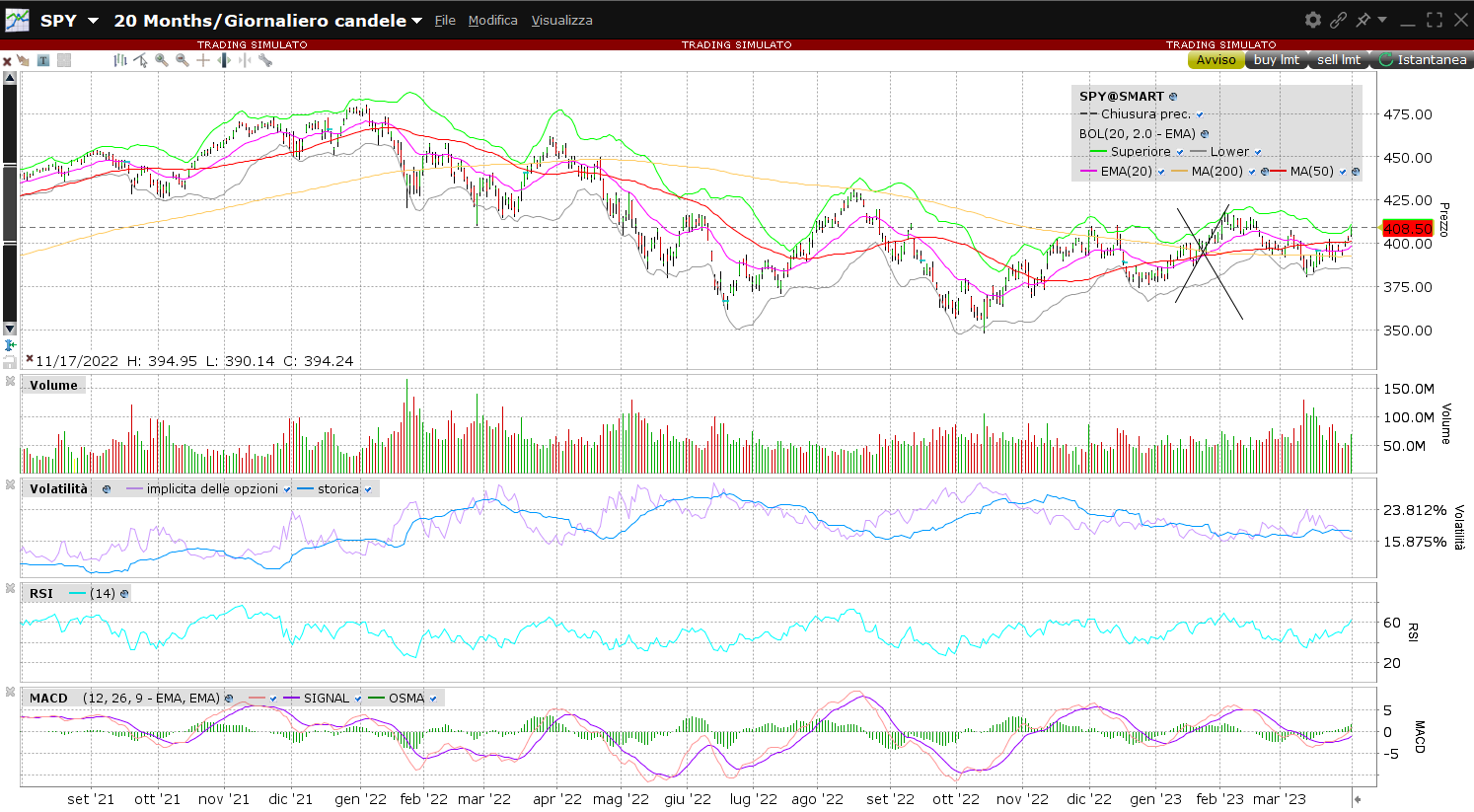The height and width of the screenshot is (812, 1474).
Task: Edit BOL(20, 2.0 - EMA) settings icon
Action: click(x=1205, y=134)
